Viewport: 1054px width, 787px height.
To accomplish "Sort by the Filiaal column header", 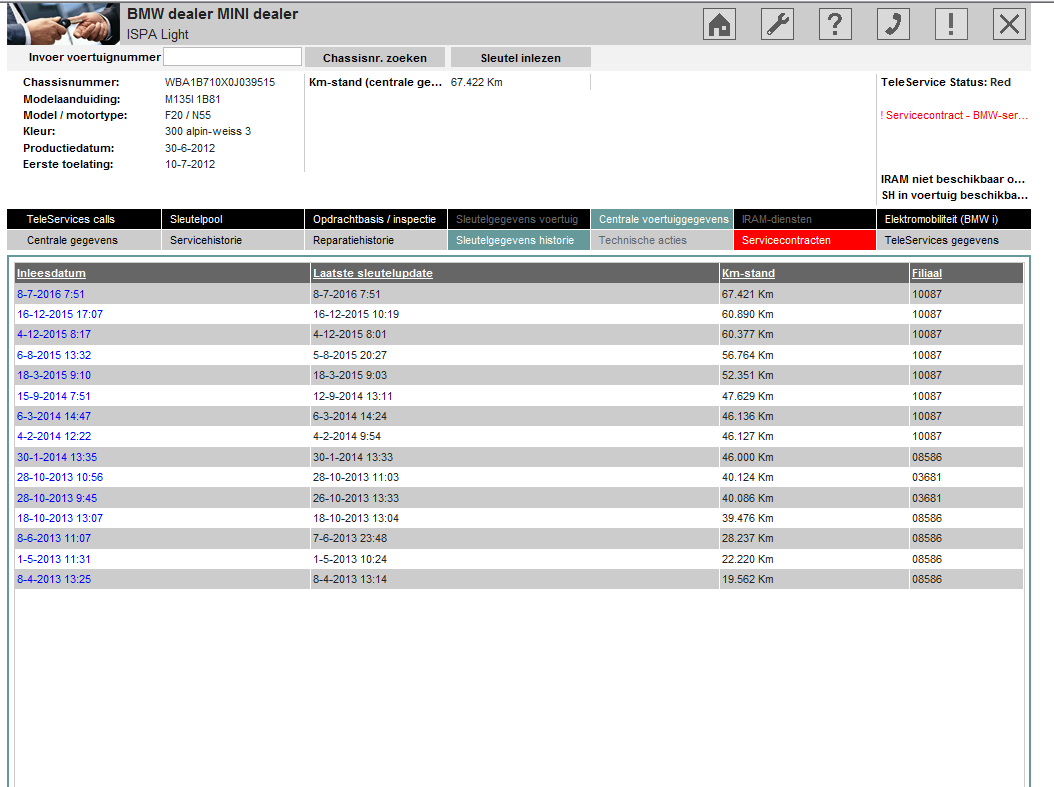I will pyautogui.click(x=926, y=273).
